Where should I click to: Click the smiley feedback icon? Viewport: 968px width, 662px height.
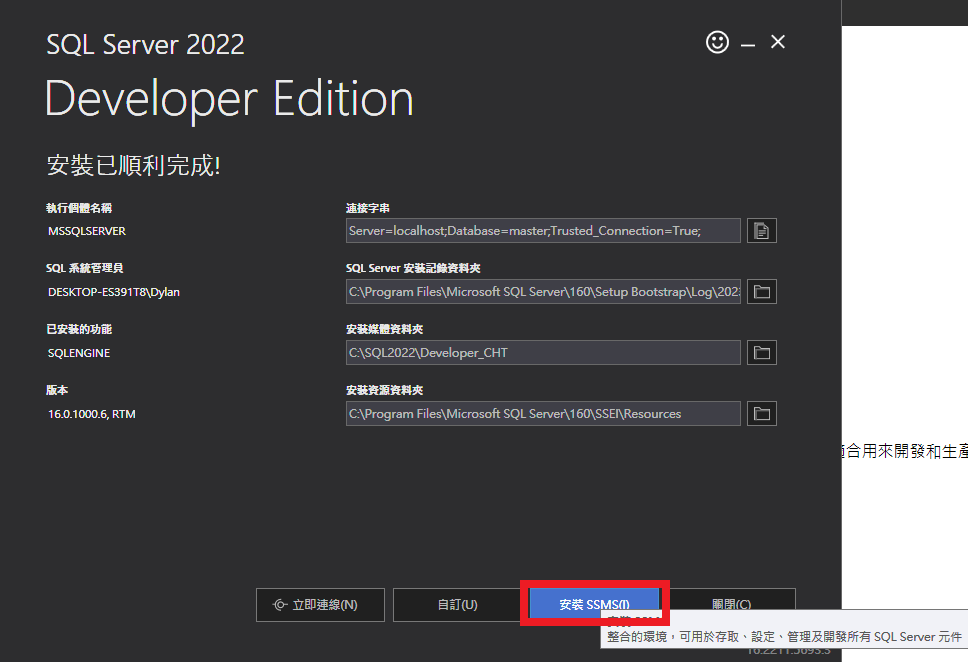[717, 43]
